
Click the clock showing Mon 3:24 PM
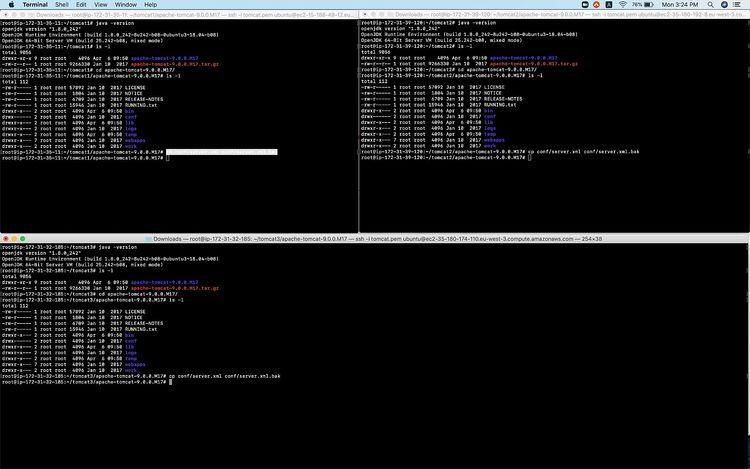tap(680, 4)
